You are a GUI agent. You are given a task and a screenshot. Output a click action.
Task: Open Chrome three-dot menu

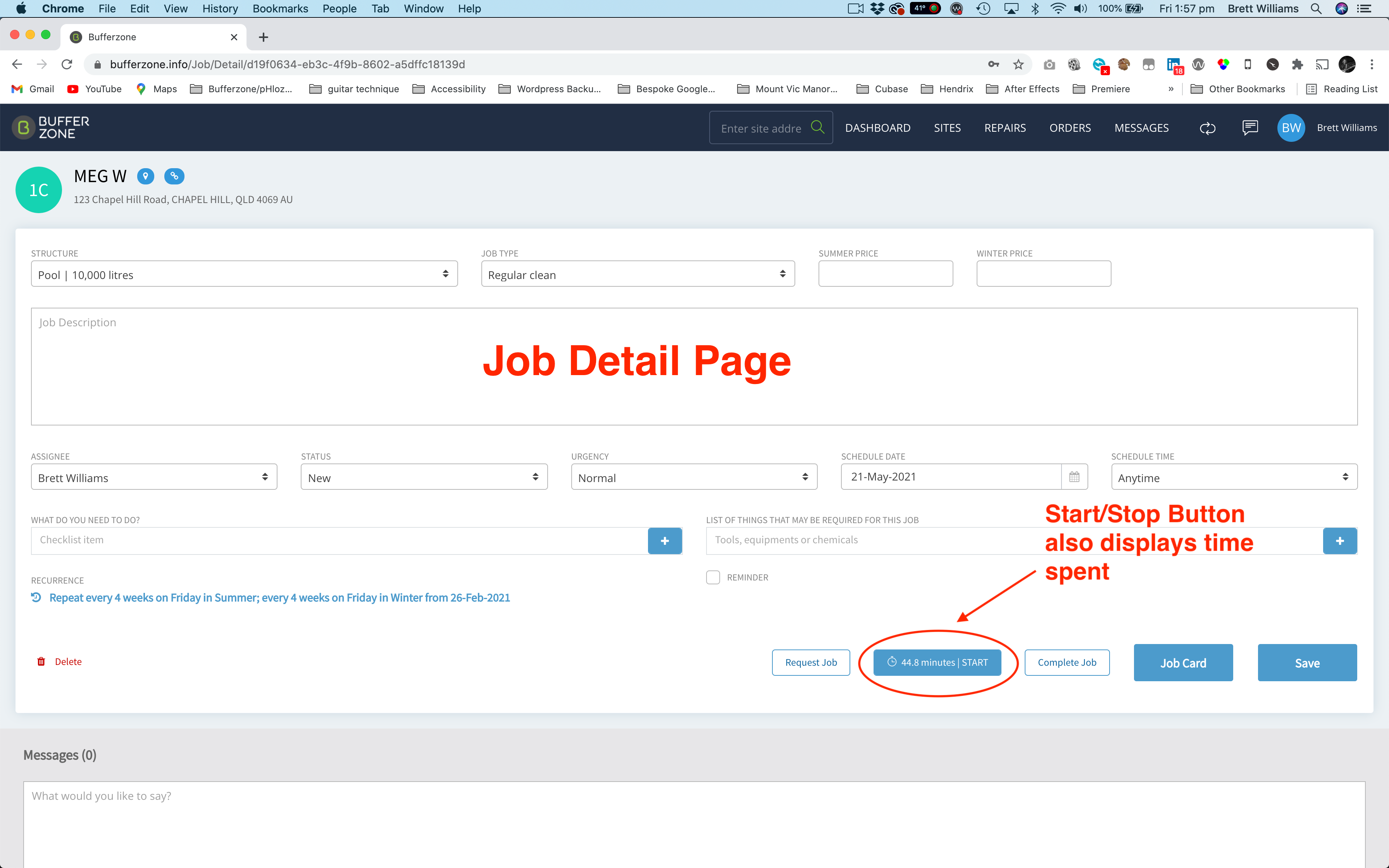coord(1372,64)
